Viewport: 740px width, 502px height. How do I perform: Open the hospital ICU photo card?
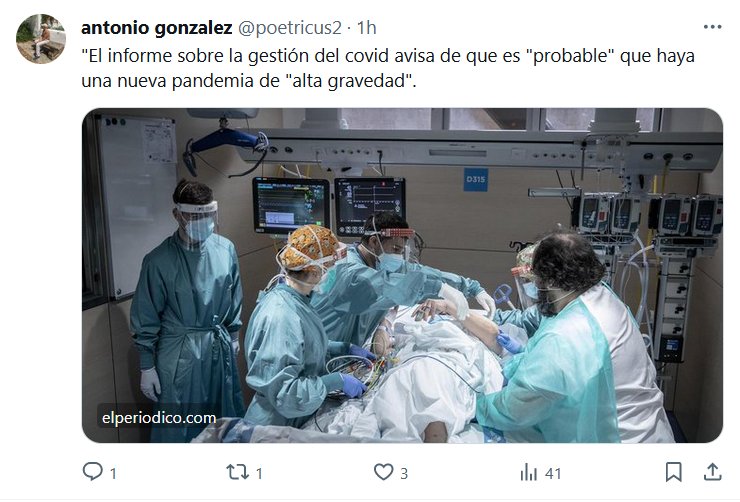click(x=402, y=276)
